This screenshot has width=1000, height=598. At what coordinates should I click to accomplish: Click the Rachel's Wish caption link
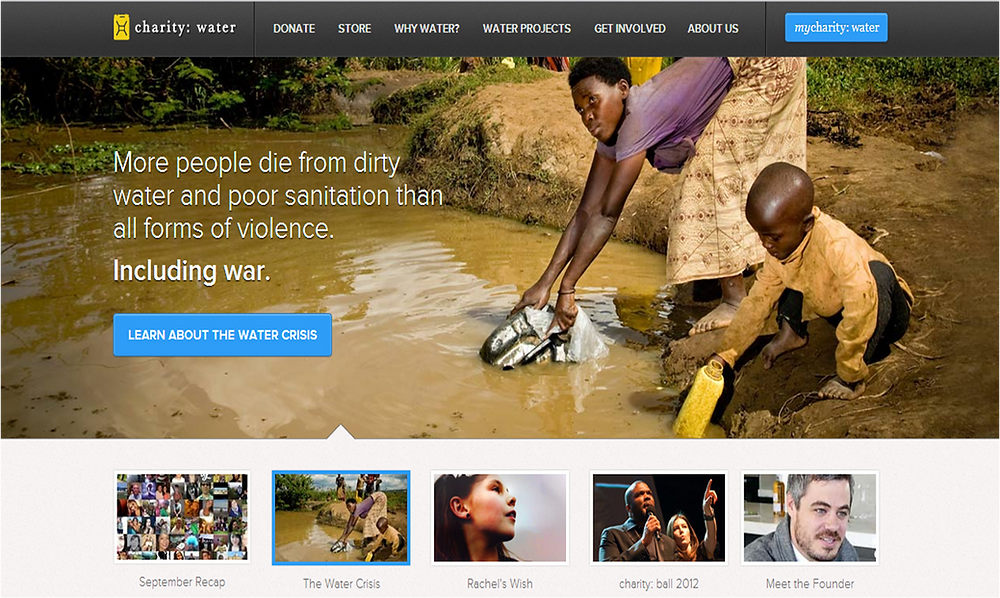(500, 583)
